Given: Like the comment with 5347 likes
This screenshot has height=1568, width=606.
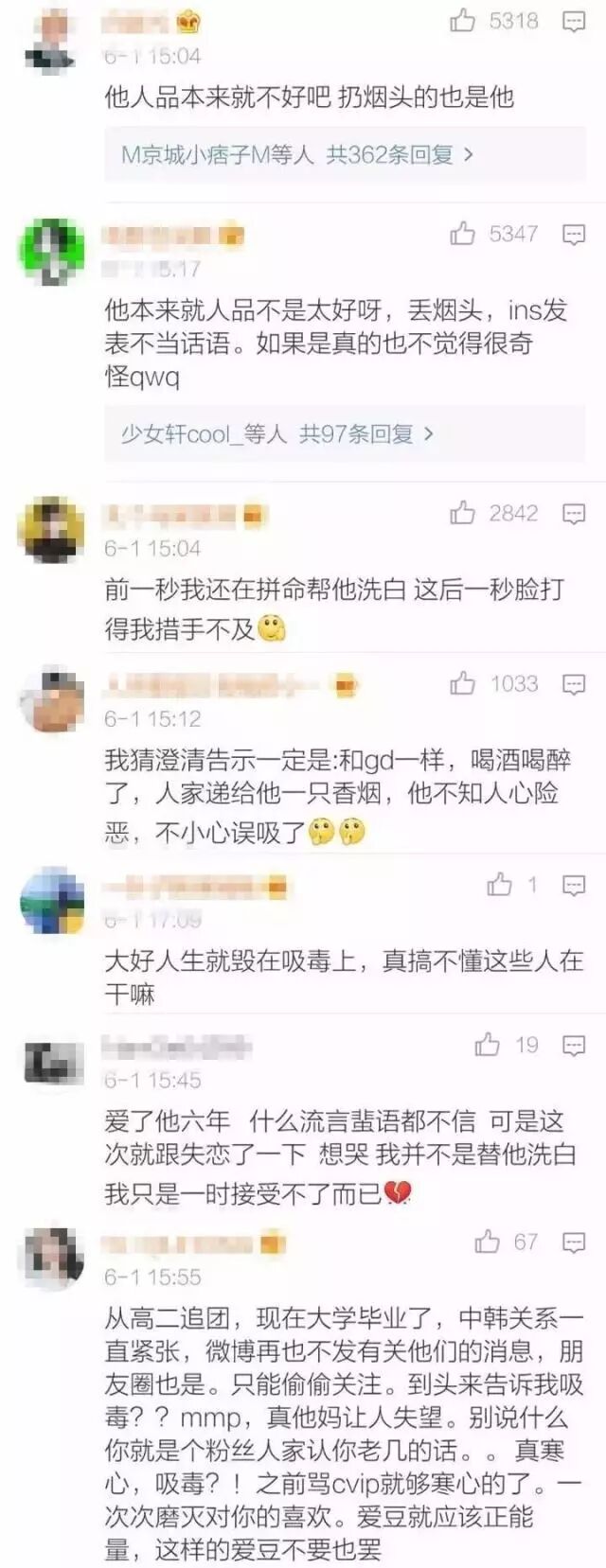Looking at the screenshot, I should [x=462, y=233].
